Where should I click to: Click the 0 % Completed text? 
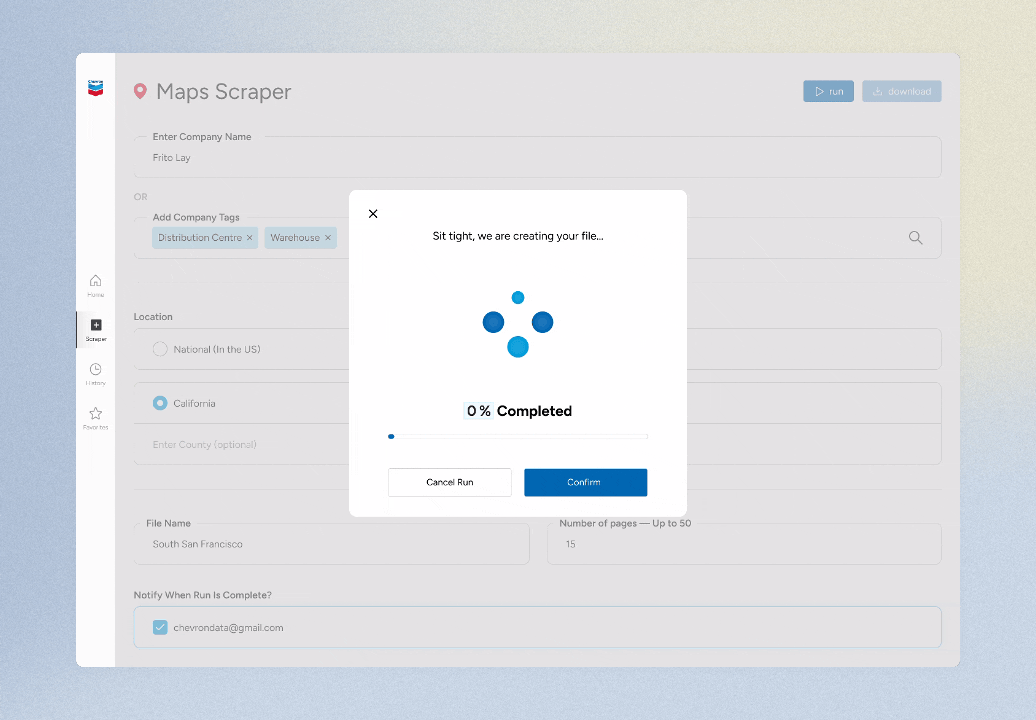pyautogui.click(x=518, y=411)
